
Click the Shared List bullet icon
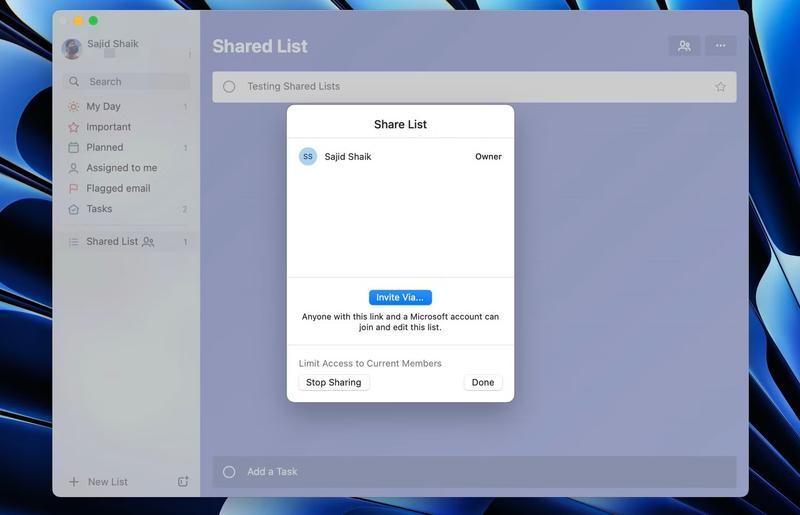tap(73, 241)
